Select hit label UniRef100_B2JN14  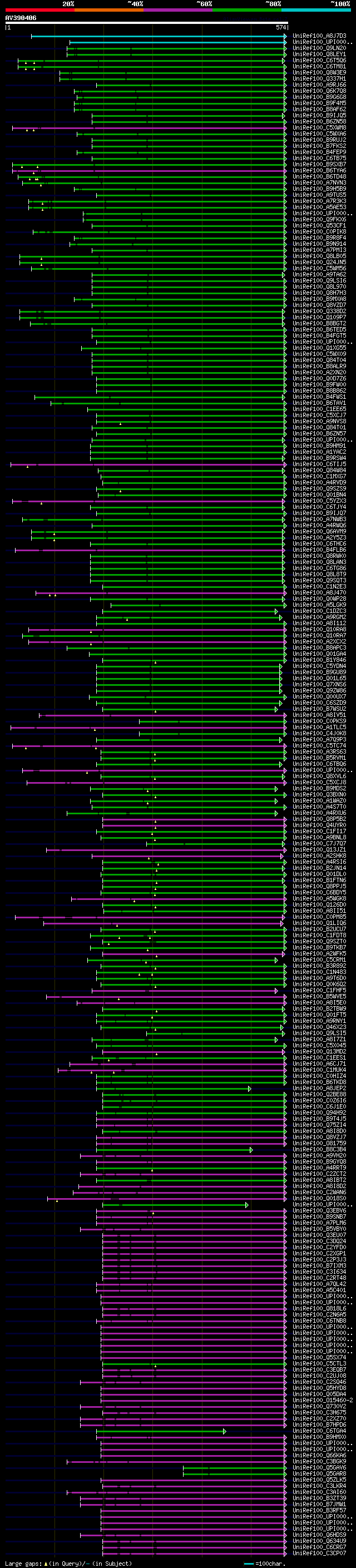[319, 868]
